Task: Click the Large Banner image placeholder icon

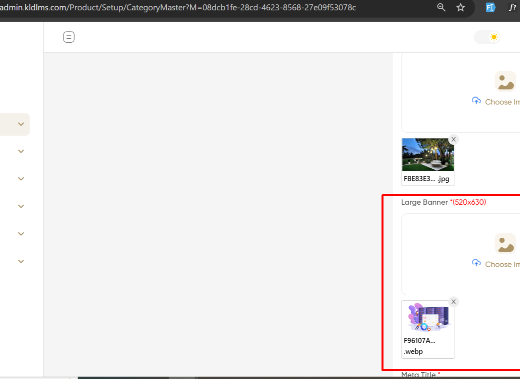Action: point(505,243)
